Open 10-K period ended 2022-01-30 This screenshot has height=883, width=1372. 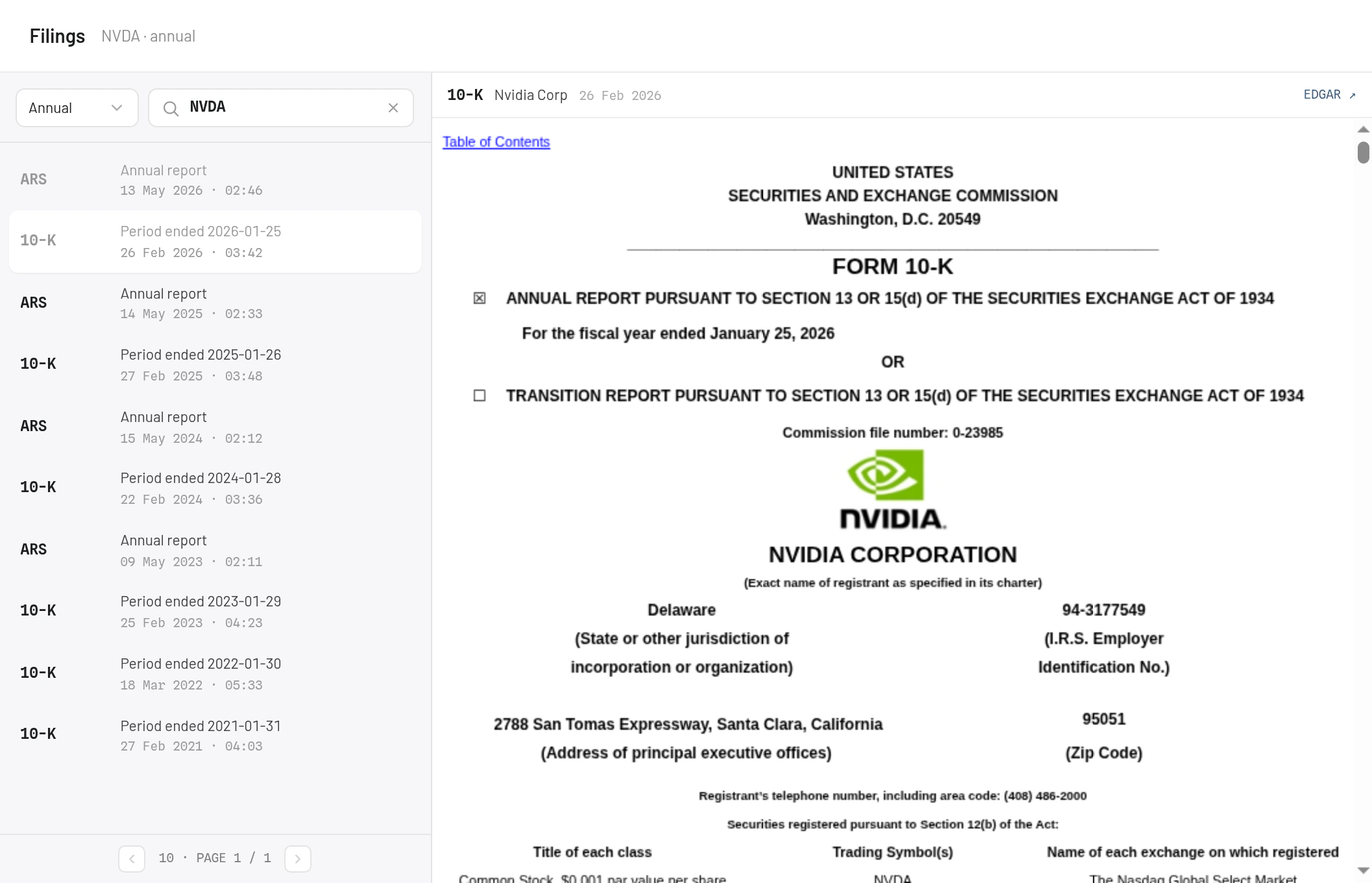pyautogui.click(x=215, y=673)
